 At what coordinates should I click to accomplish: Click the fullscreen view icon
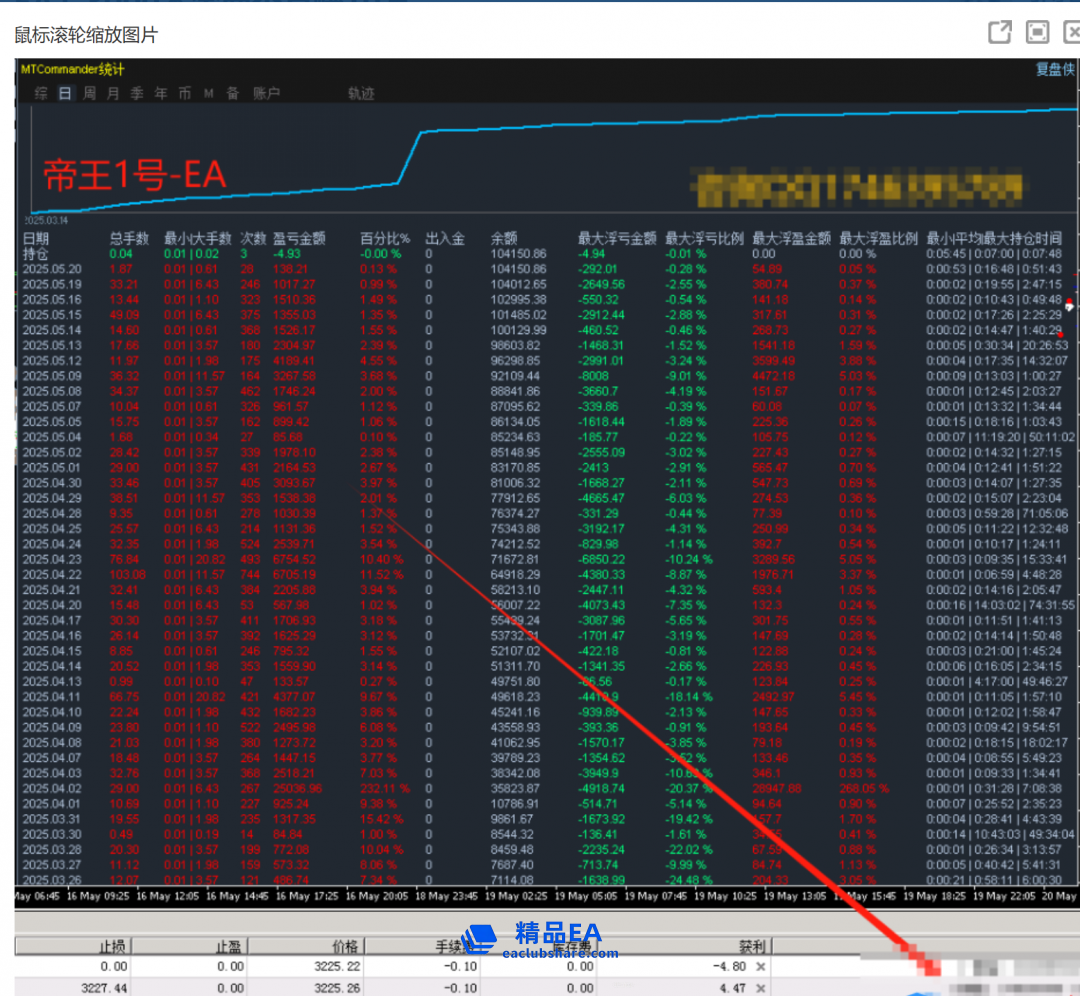[1038, 32]
